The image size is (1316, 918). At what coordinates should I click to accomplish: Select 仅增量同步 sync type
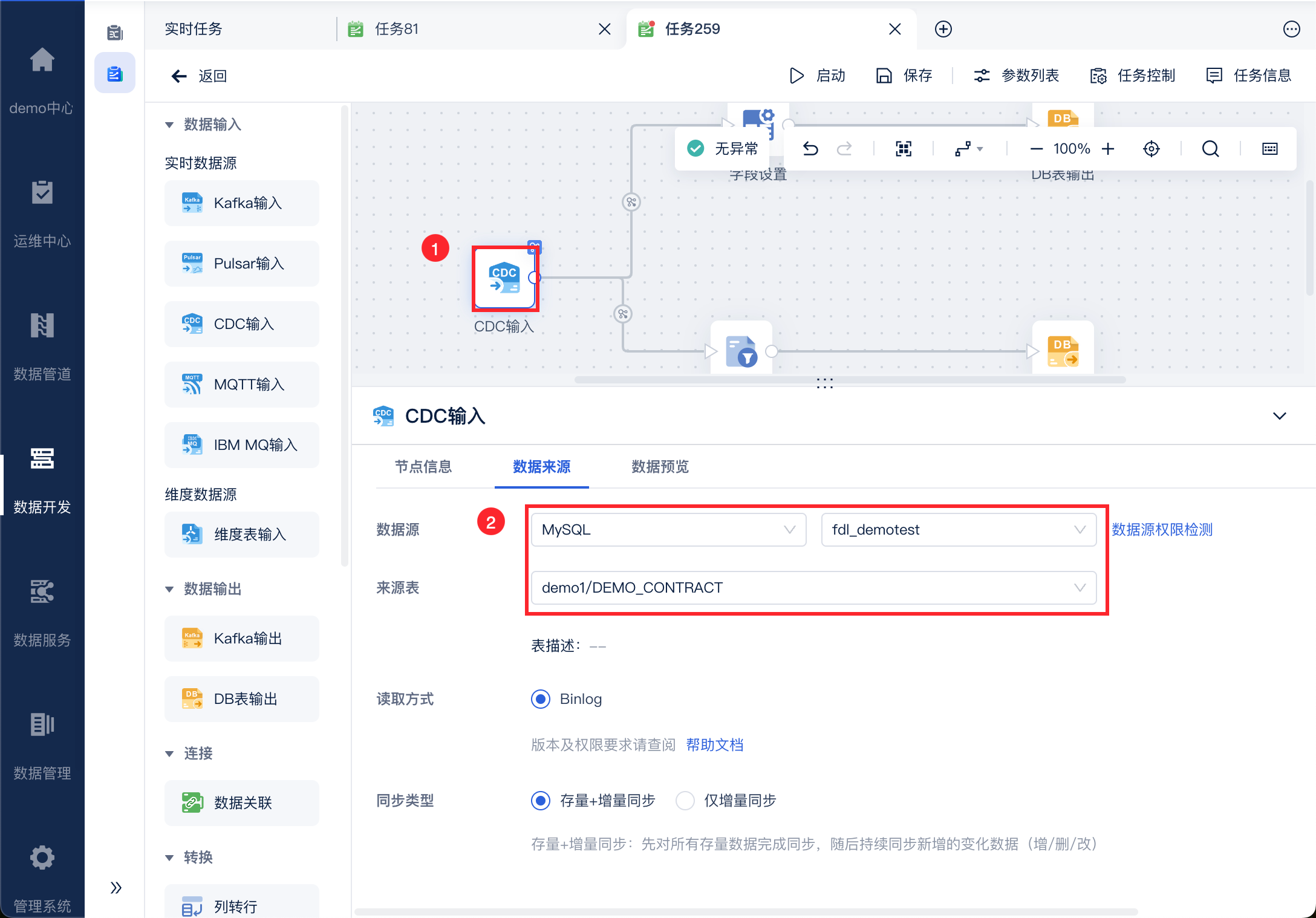click(685, 801)
